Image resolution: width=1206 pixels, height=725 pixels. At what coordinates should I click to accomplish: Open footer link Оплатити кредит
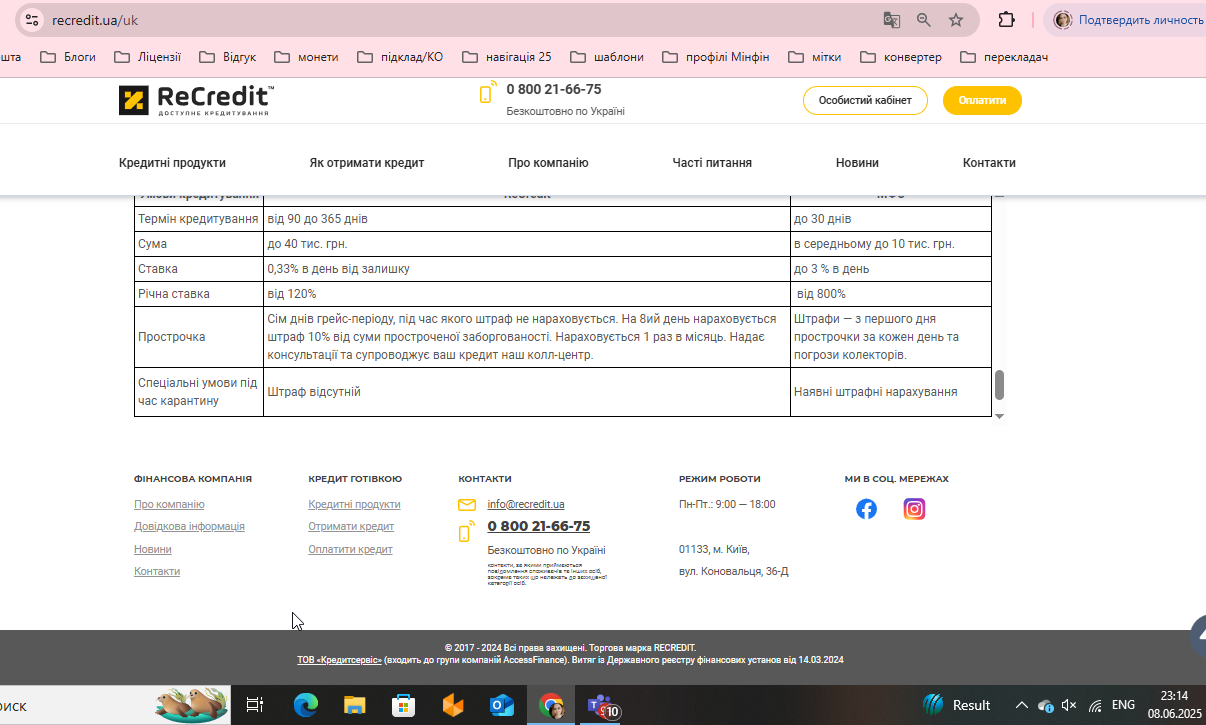350,549
